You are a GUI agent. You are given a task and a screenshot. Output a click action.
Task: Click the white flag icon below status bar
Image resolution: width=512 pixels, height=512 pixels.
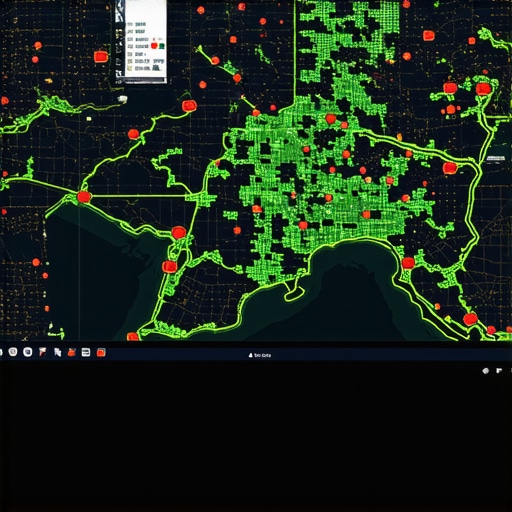(x=499, y=370)
